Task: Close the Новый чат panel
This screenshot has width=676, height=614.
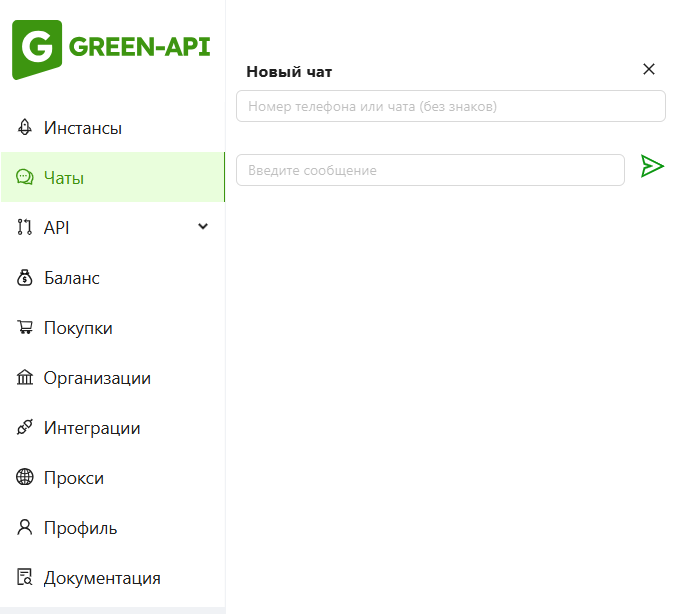Action: (649, 69)
